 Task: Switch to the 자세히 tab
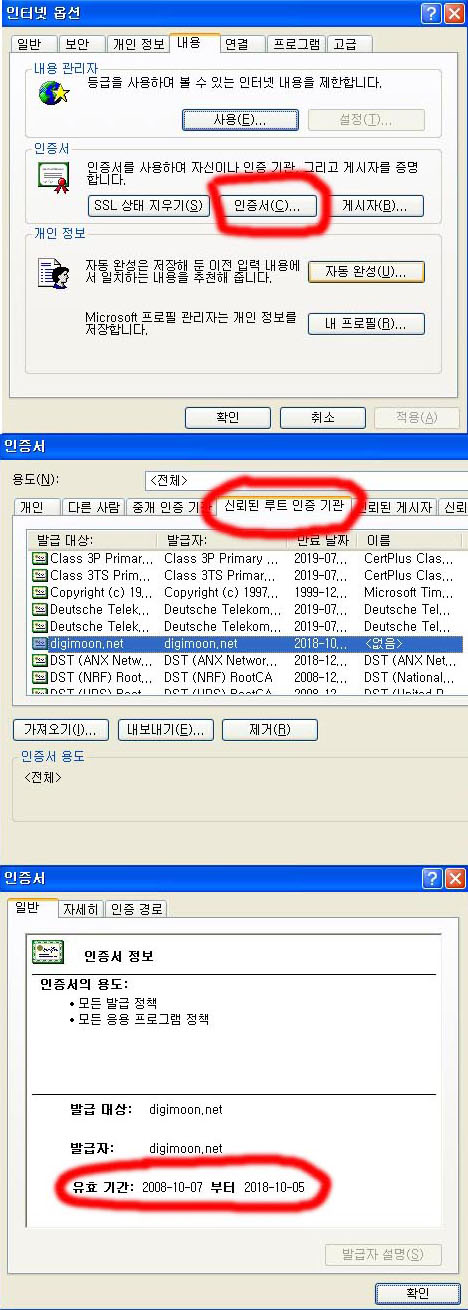click(81, 909)
